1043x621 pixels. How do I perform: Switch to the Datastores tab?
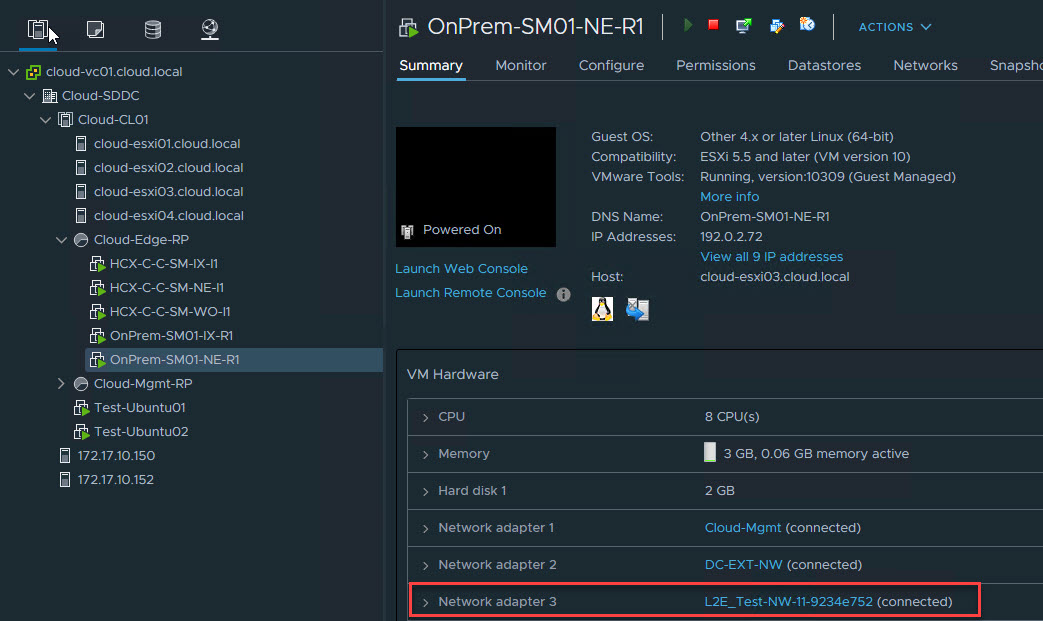click(x=824, y=65)
